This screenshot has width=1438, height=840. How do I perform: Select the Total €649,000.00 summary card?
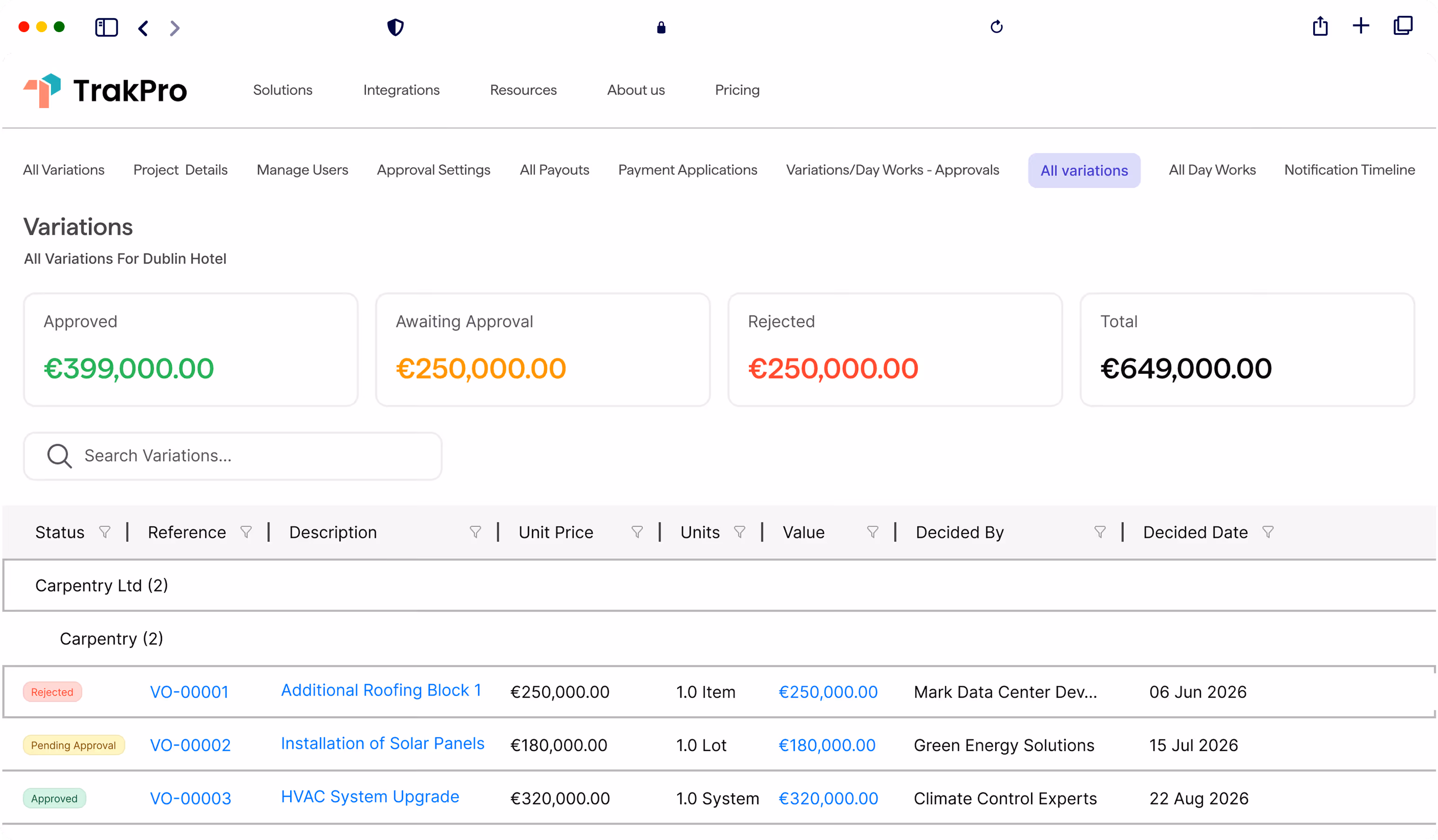tap(1247, 350)
